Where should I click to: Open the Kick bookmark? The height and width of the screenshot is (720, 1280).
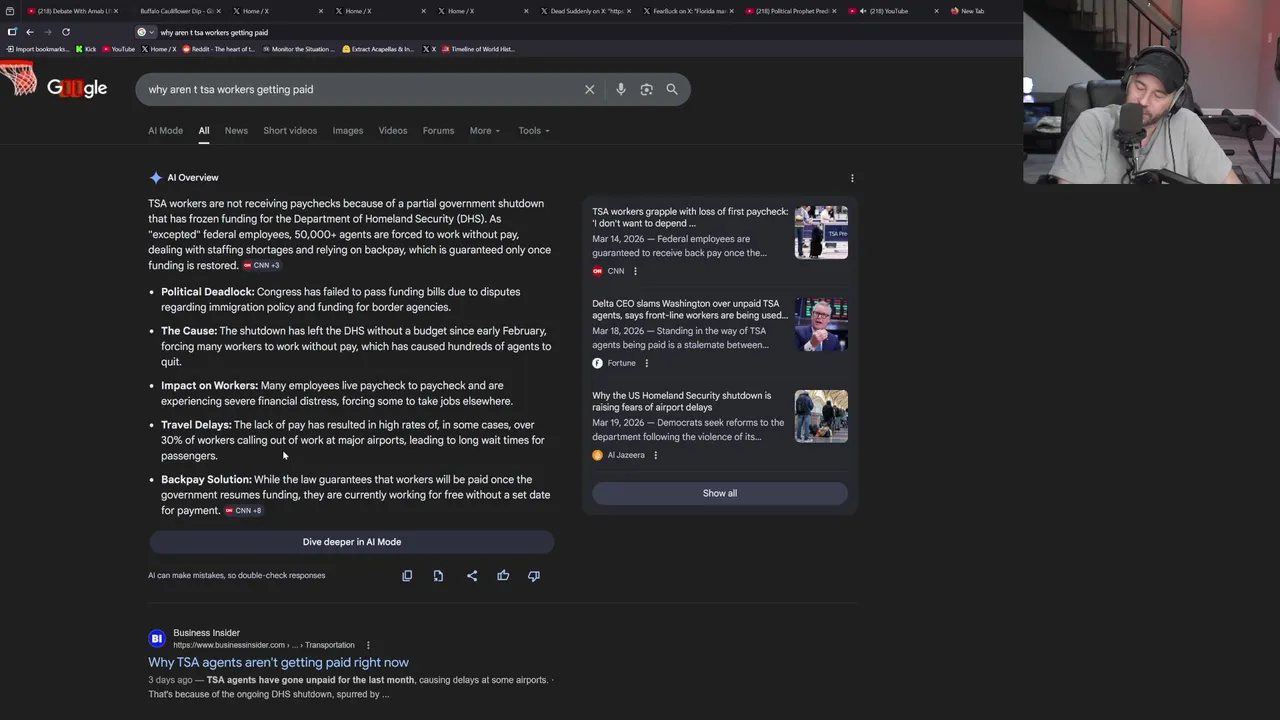(86, 49)
